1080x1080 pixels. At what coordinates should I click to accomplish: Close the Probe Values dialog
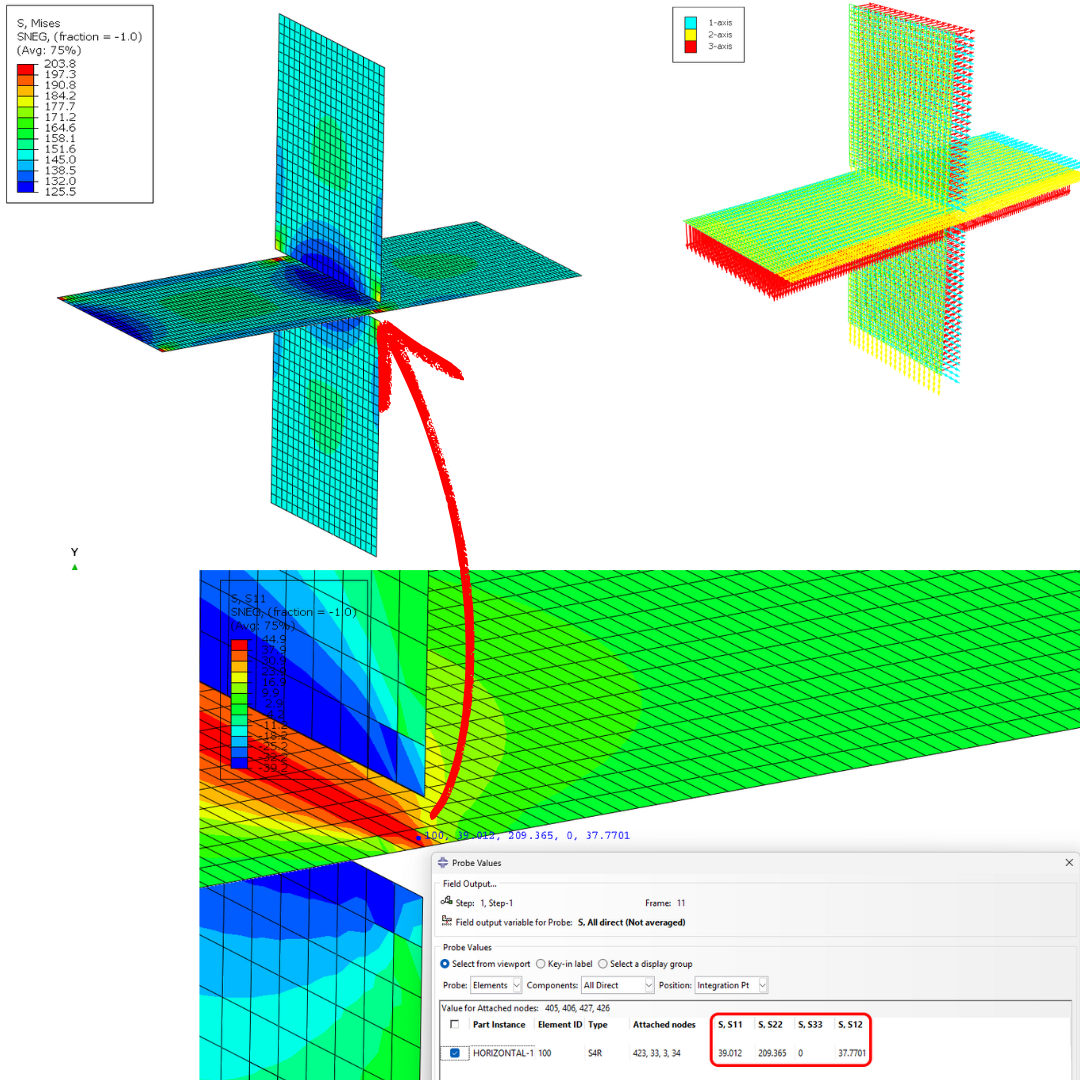1069,862
